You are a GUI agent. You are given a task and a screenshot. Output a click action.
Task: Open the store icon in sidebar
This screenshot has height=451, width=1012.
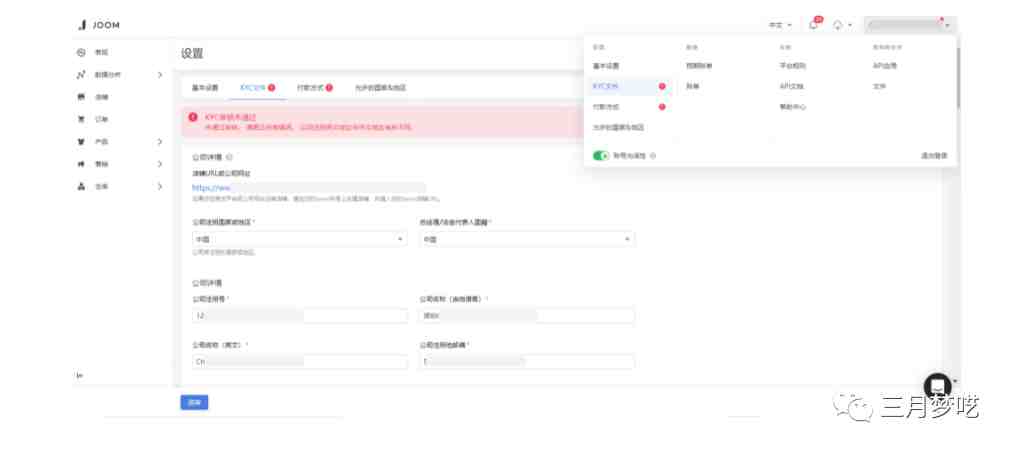pyautogui.click(x=81, y=97)
